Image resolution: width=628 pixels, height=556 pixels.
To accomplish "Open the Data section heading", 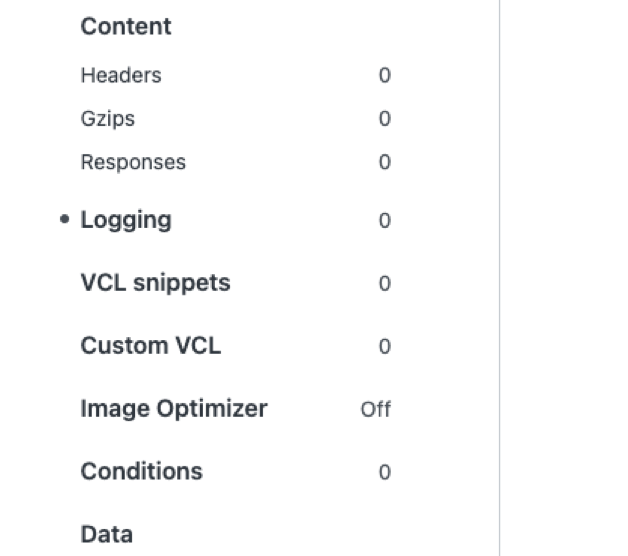I will [x=106, y=534].
